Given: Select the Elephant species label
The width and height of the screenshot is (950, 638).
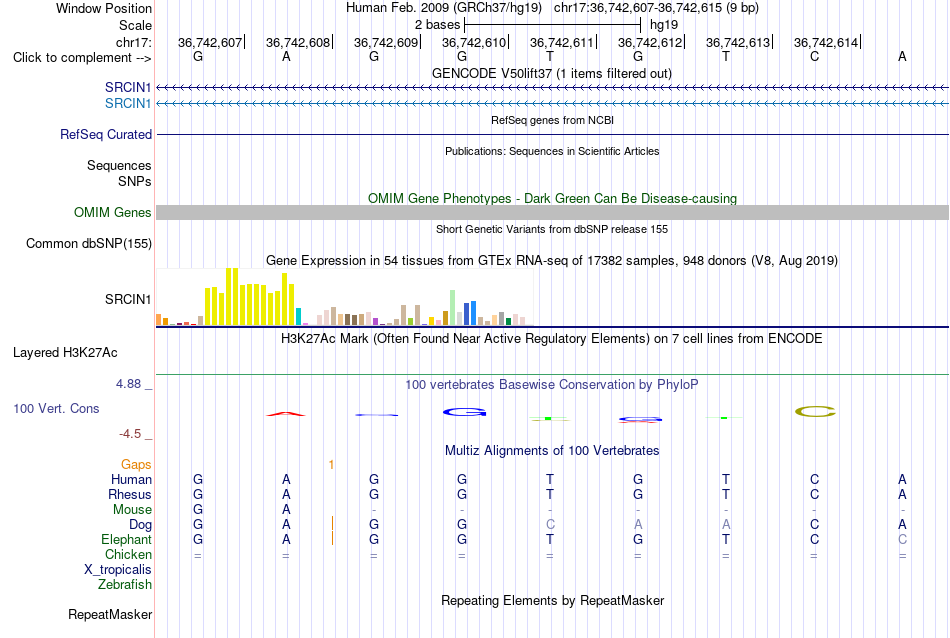Looking at the screenshot, I should pos(127,540).
